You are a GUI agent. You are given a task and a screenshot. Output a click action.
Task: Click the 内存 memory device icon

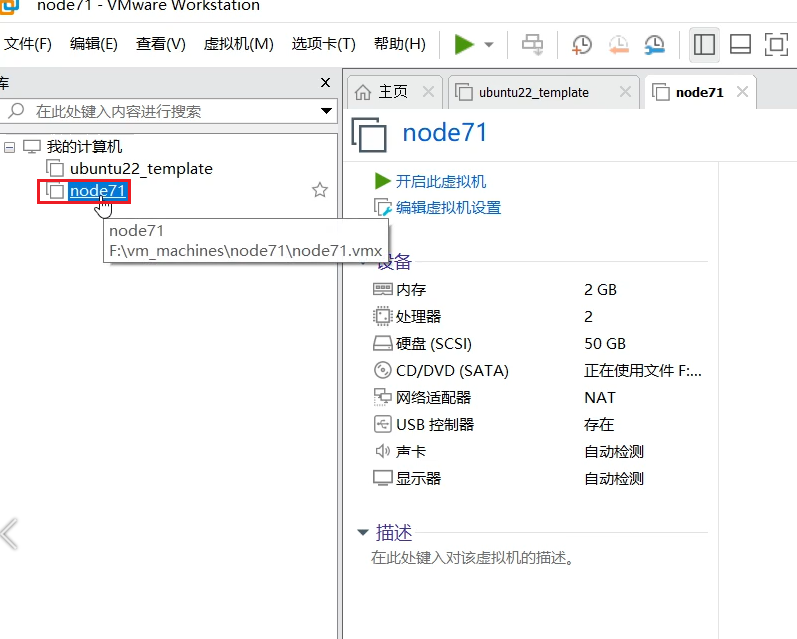[x=383, y=290]
